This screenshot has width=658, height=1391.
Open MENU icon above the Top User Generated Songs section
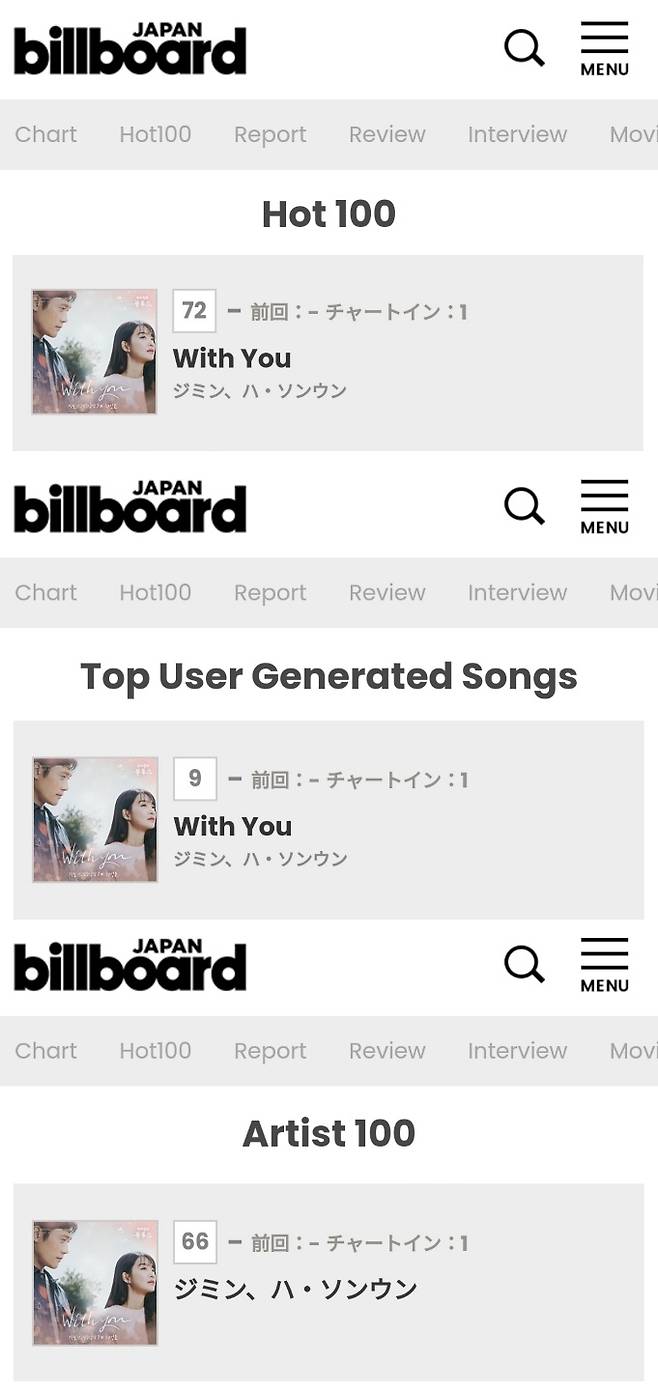[x=604, y=507]
